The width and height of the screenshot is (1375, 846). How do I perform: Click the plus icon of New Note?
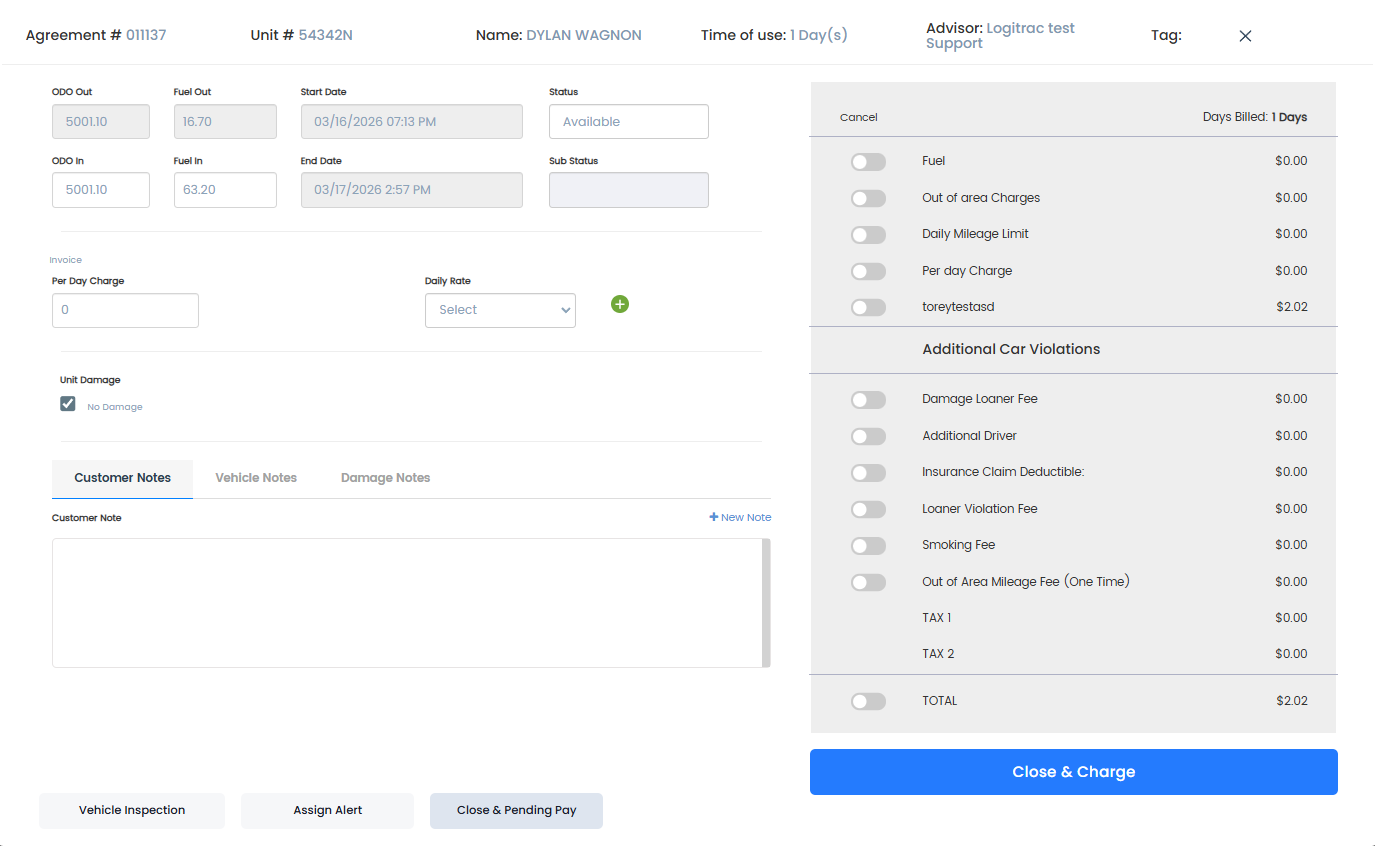(713, 517)
